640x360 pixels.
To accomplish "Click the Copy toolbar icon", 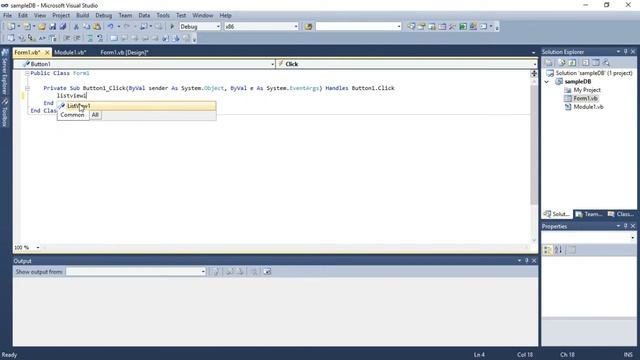I will point(87,27).
